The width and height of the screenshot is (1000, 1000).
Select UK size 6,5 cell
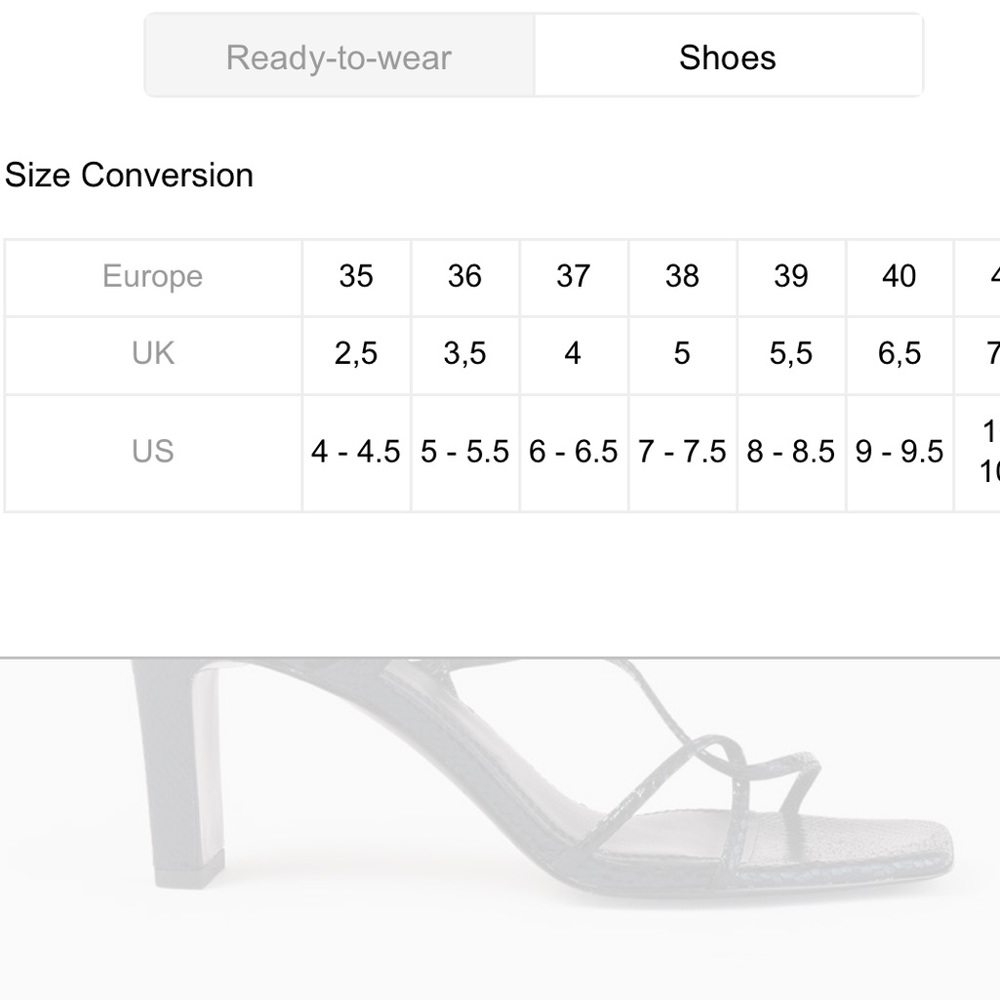point(899,353)
